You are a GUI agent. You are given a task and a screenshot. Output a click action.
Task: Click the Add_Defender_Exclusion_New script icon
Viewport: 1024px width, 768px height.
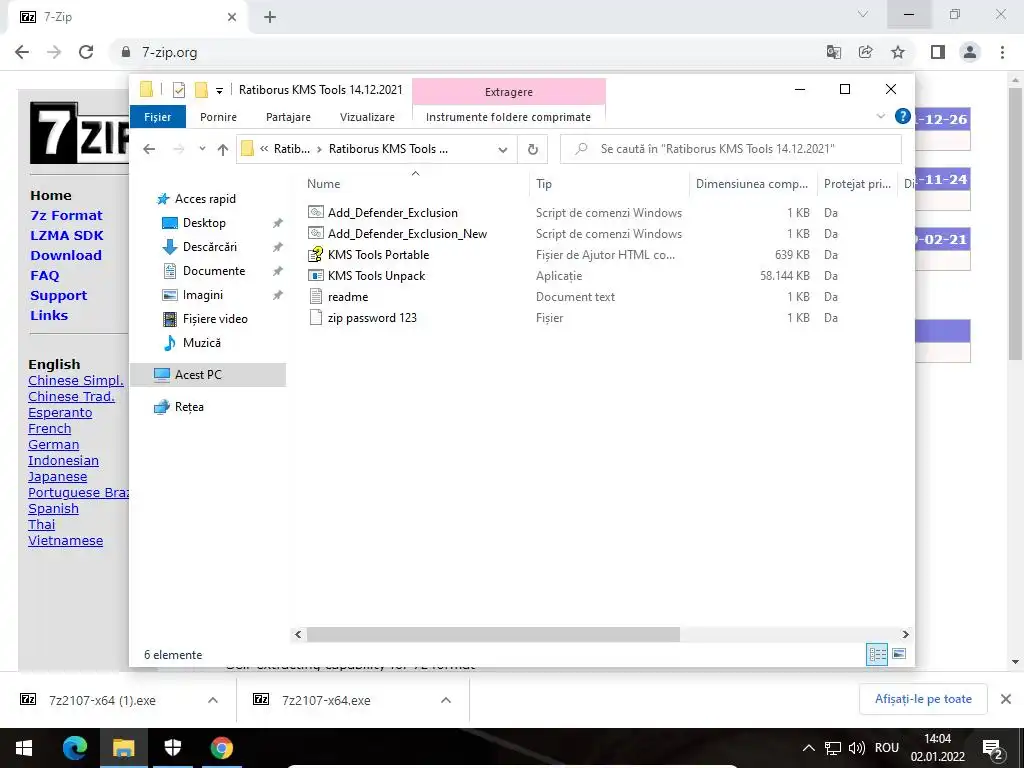(315, 233)
